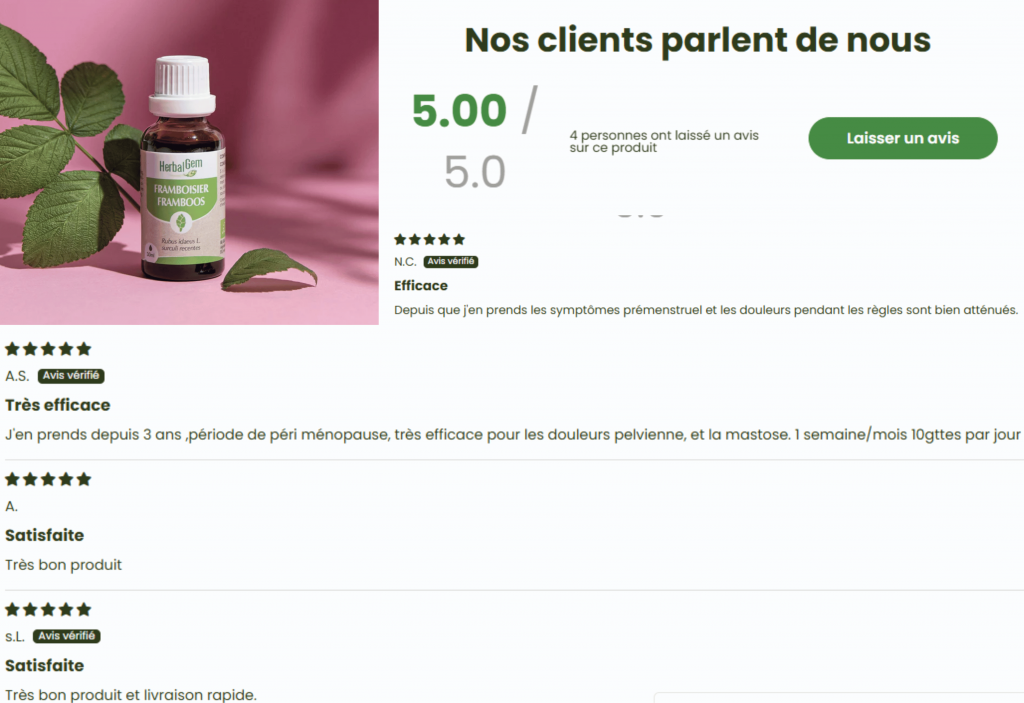
Task: Click the Très bon produit et livraison rapide text
Action: click(x=131, y=695)
